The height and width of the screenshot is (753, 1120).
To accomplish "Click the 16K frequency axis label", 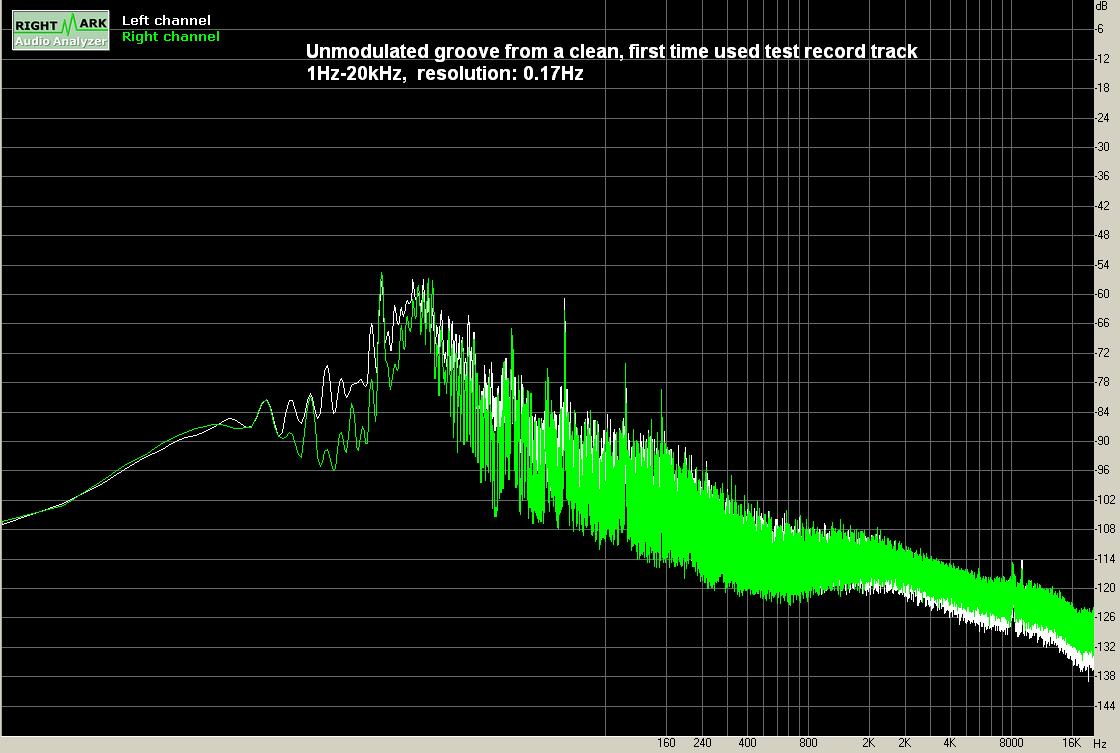I will (1071, 743).
